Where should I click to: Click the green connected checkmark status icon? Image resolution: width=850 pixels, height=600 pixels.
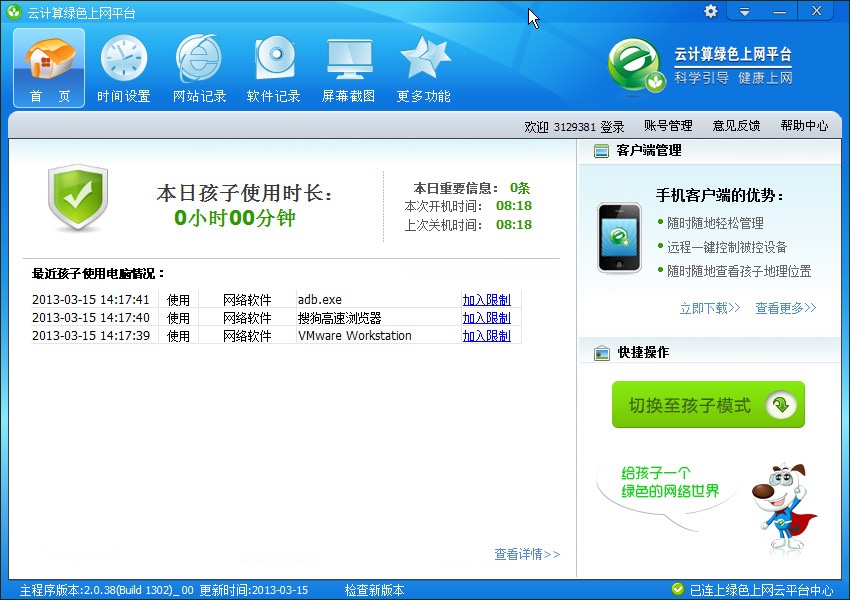tap(678, 589)
